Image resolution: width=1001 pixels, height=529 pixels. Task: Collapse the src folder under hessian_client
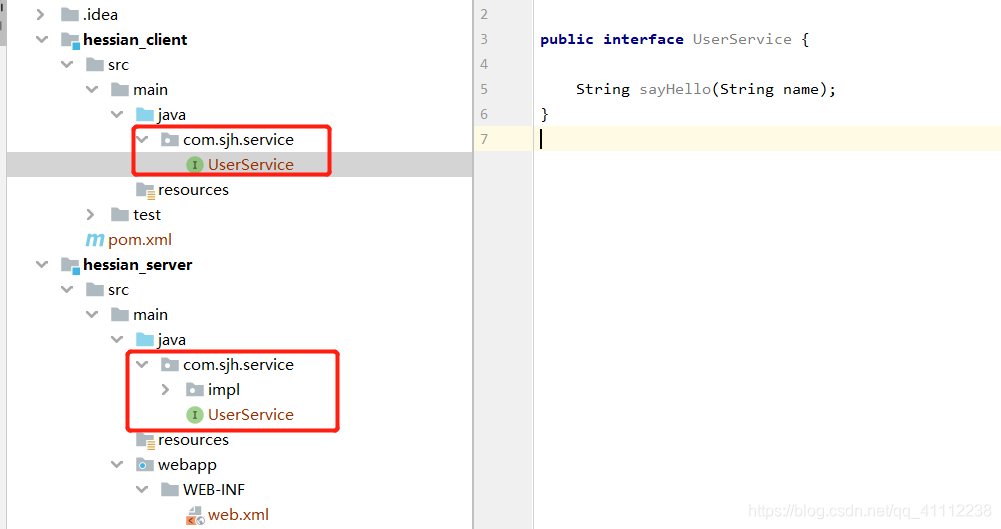[67, 64]
